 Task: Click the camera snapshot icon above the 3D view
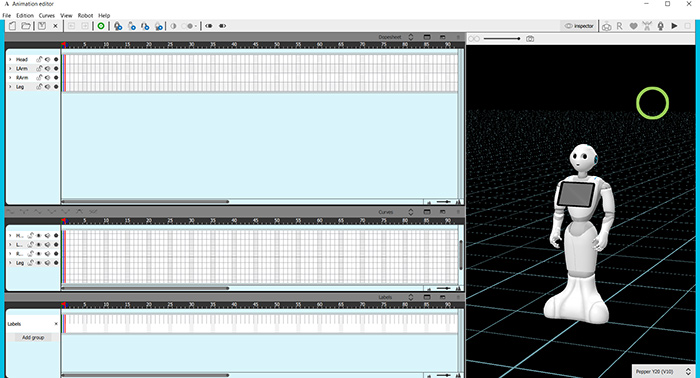tap(530, 39)
